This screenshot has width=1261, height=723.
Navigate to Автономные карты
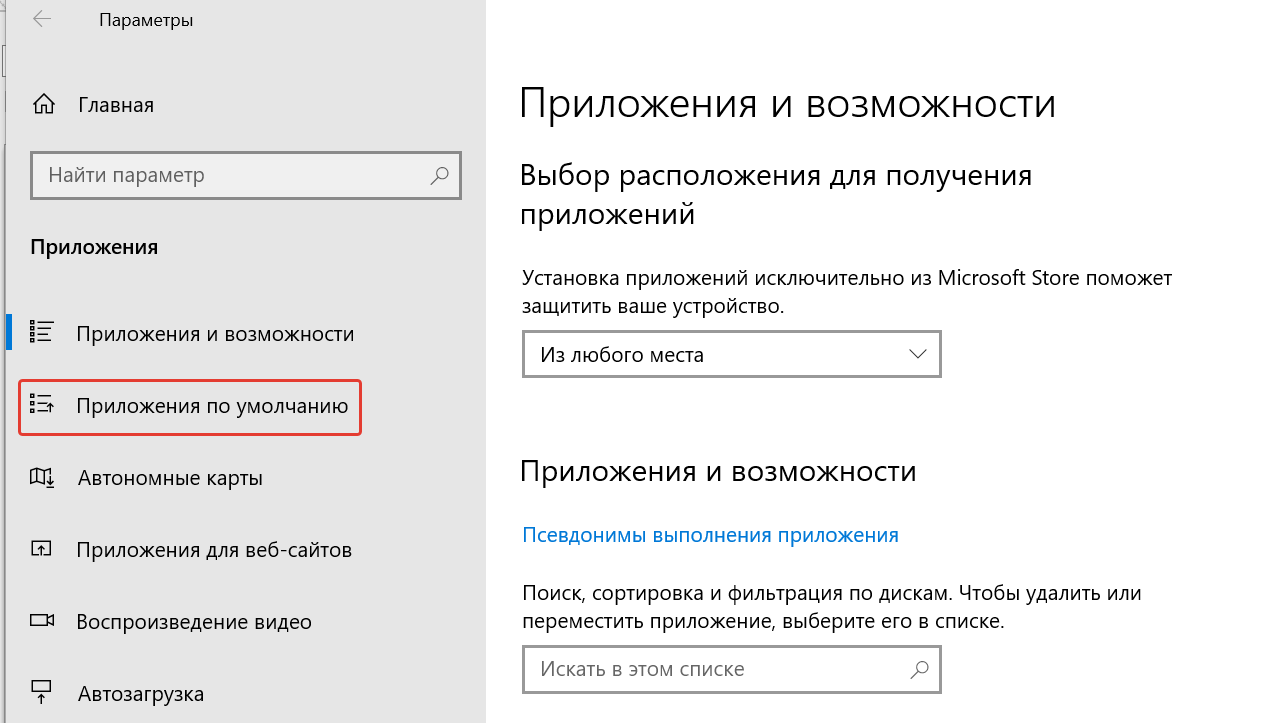pos(169,478)
